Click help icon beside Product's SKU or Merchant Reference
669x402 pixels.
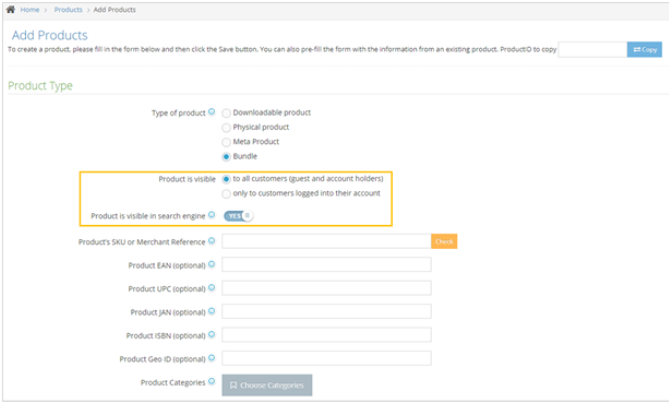pos(212,241)
